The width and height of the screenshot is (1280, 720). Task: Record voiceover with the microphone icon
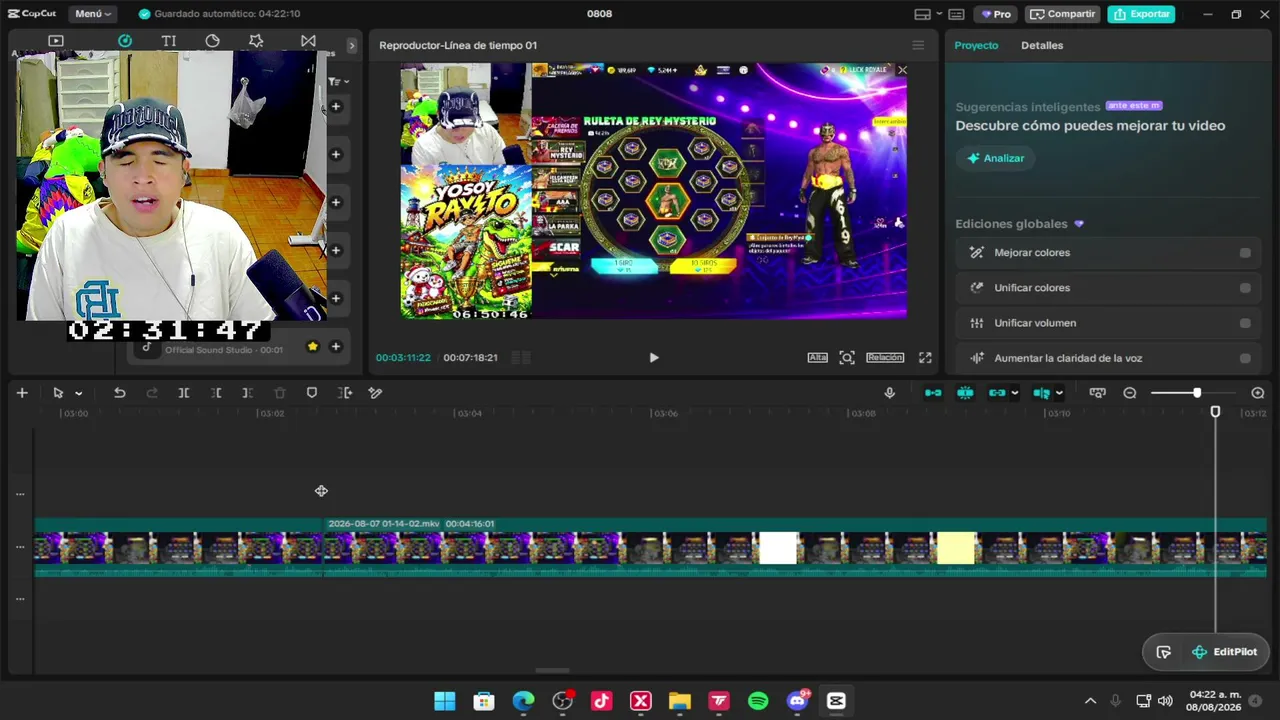point(890,393)
